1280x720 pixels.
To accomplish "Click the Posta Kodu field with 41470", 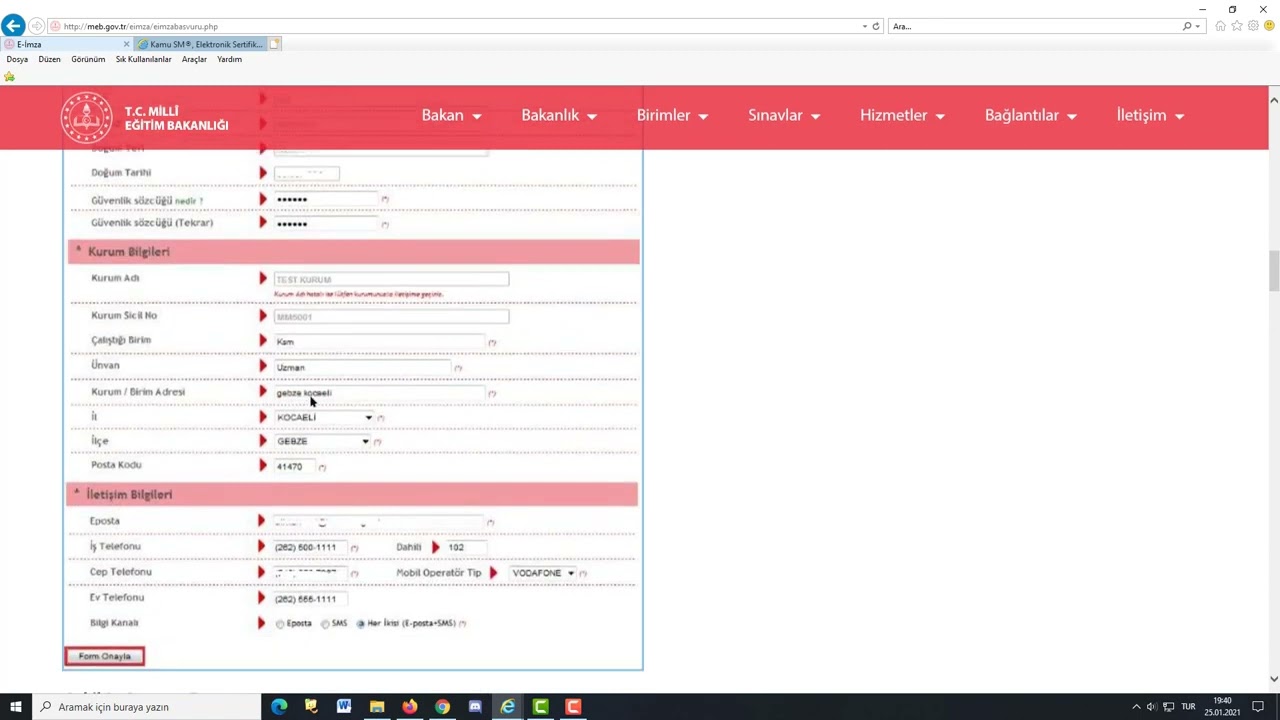I will click(295, 466).
